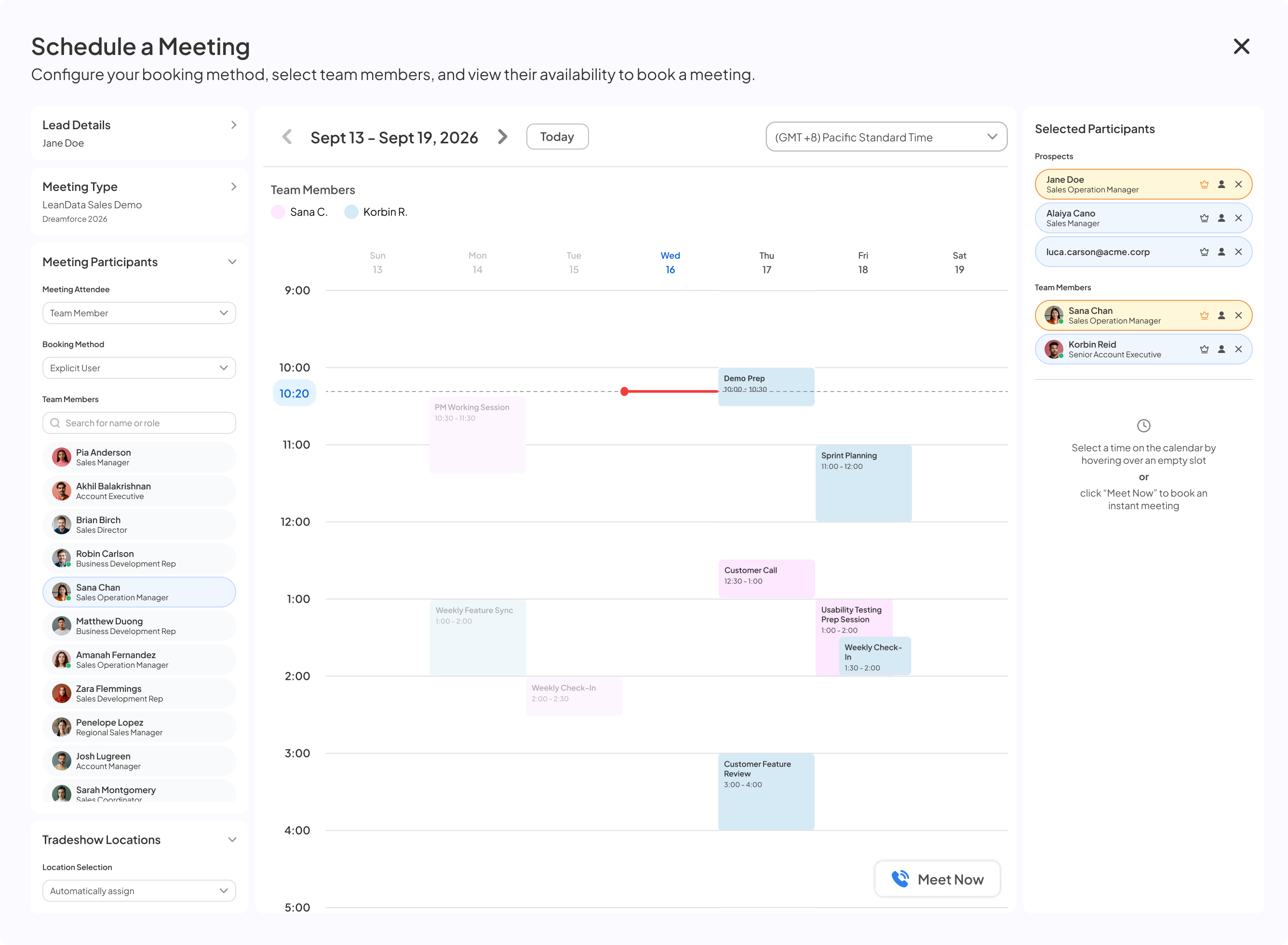The image size is (1288, 945).
Task: Click the crown icon for Sana Chan
Action: [x=1204, y=315]
